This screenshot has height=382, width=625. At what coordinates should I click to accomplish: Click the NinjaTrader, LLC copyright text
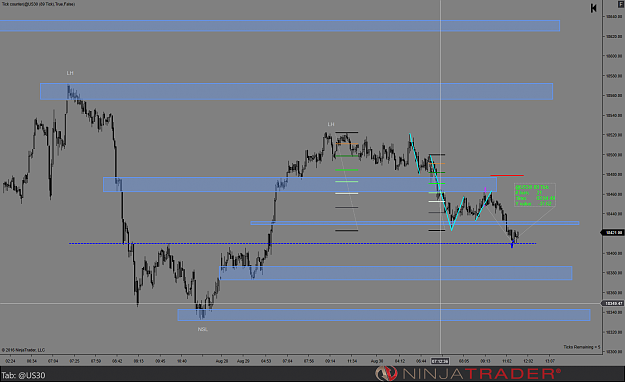point(23,350)
